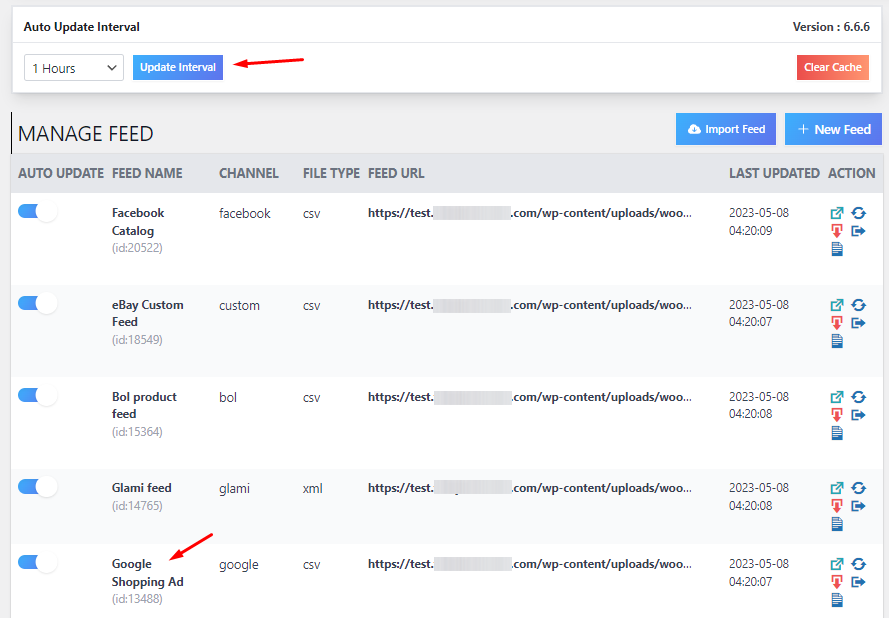Open the Glami feed in new tab
Image resolution: width=889 pixels, height=618 pixels.
pos(837,488)
